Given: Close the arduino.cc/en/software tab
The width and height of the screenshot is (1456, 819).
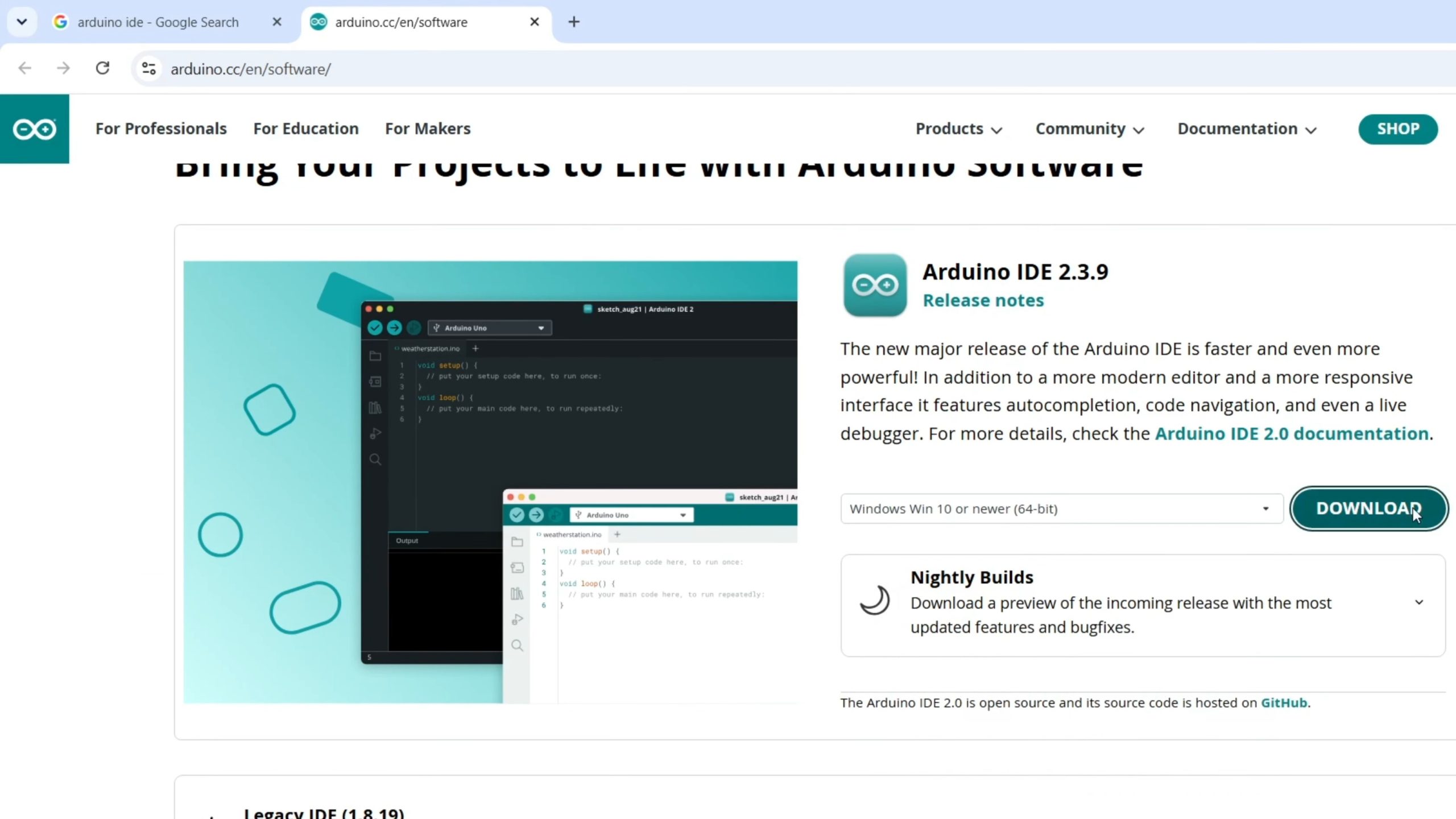Looking at the screenshot, I should [534, 22].
